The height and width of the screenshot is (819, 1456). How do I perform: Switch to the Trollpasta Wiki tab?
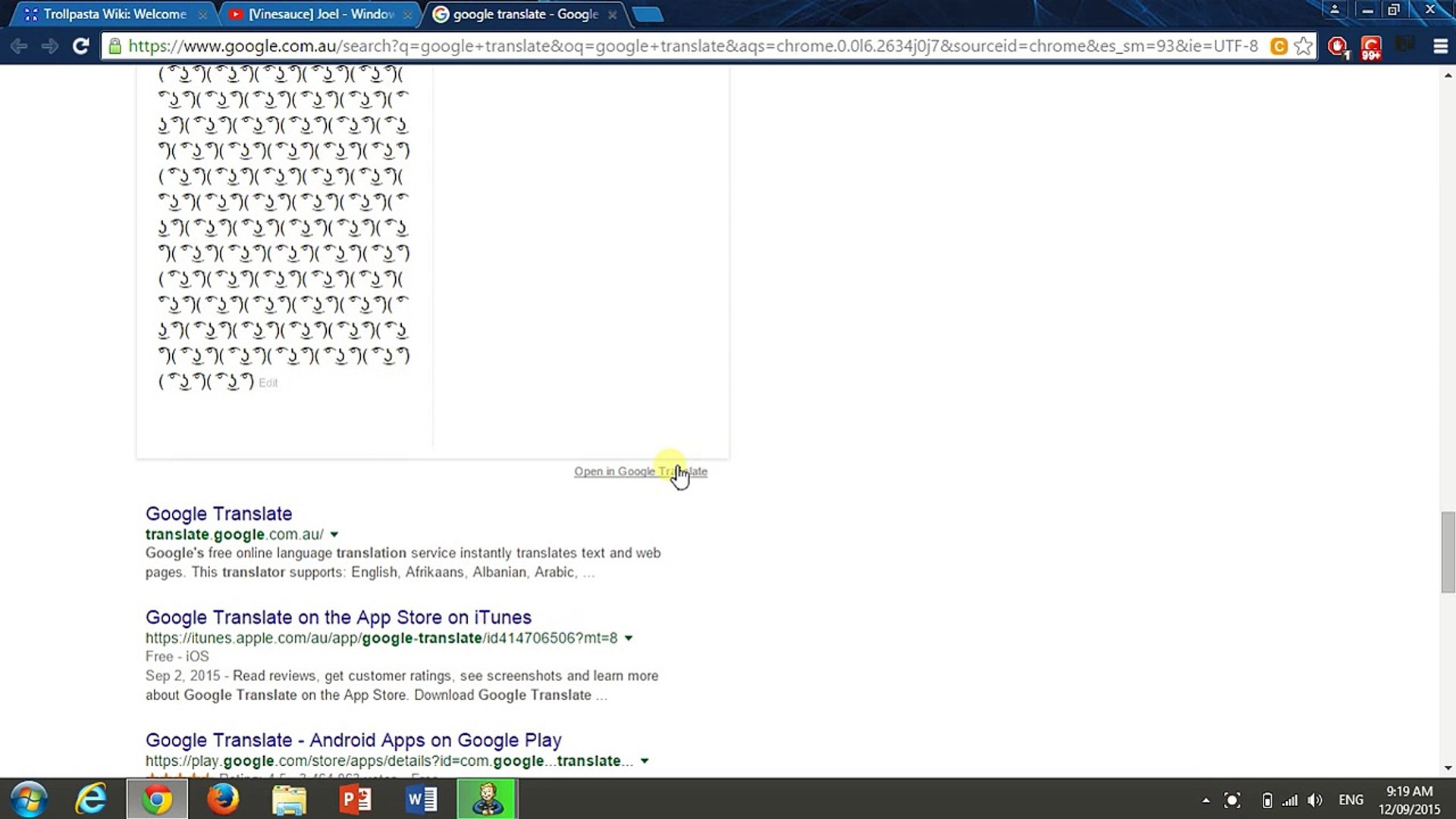coord(114,14)
